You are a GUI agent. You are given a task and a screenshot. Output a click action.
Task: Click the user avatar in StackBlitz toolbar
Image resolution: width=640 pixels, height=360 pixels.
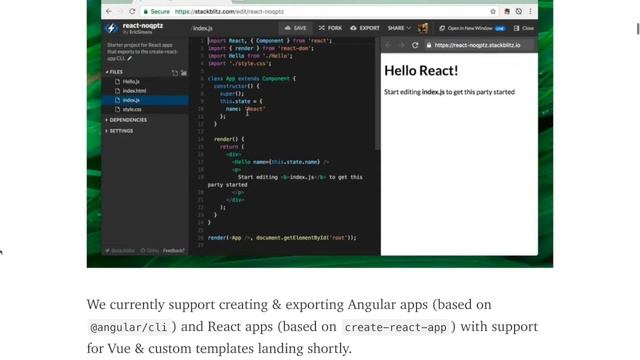(x=423, y=28)
